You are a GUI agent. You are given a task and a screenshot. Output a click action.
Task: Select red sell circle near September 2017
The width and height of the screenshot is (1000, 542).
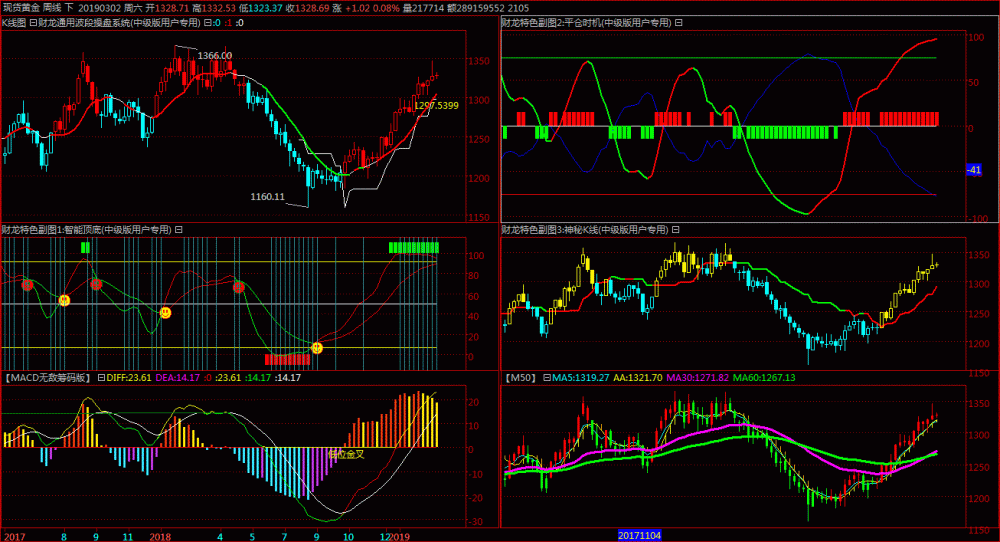[96, 284]
